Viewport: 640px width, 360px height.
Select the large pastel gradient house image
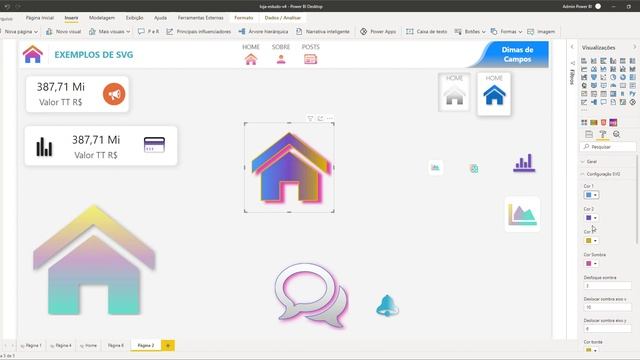tap(94, 260)
